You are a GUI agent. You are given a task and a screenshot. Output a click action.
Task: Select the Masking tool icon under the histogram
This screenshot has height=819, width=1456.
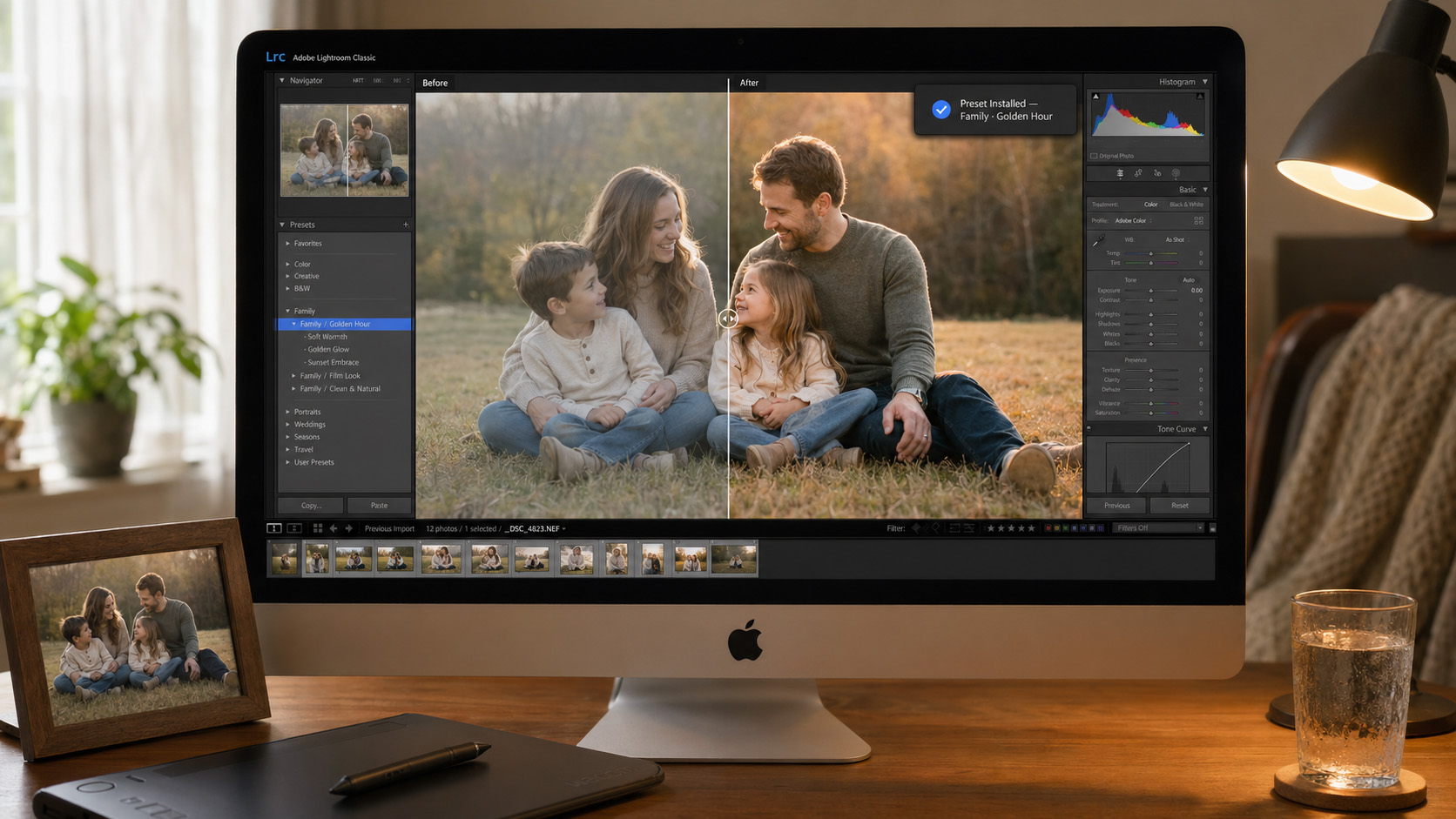[1176, 173]
